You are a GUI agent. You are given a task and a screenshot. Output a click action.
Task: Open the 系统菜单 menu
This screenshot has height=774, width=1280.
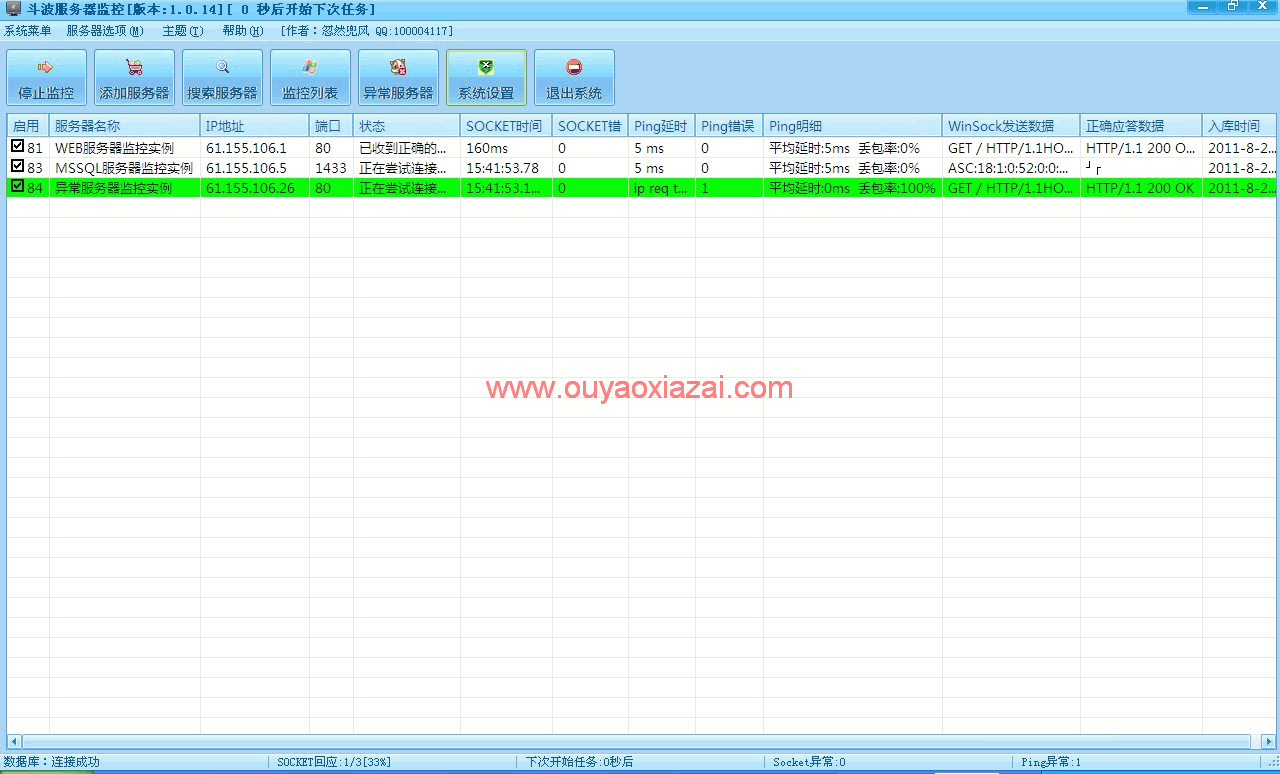[28, 31]
